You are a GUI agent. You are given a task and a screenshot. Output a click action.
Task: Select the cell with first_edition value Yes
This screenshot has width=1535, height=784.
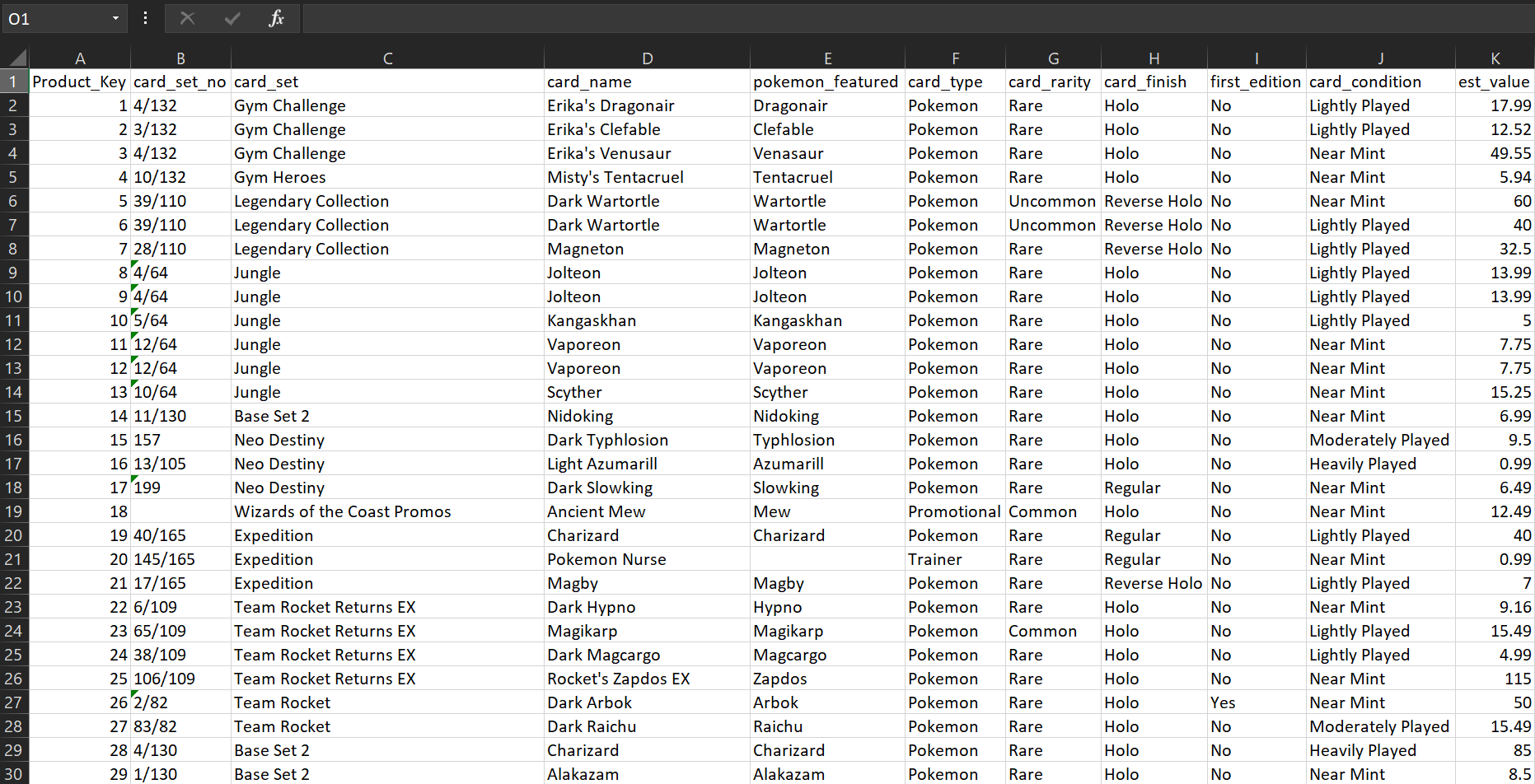(x=1256, y=702)
